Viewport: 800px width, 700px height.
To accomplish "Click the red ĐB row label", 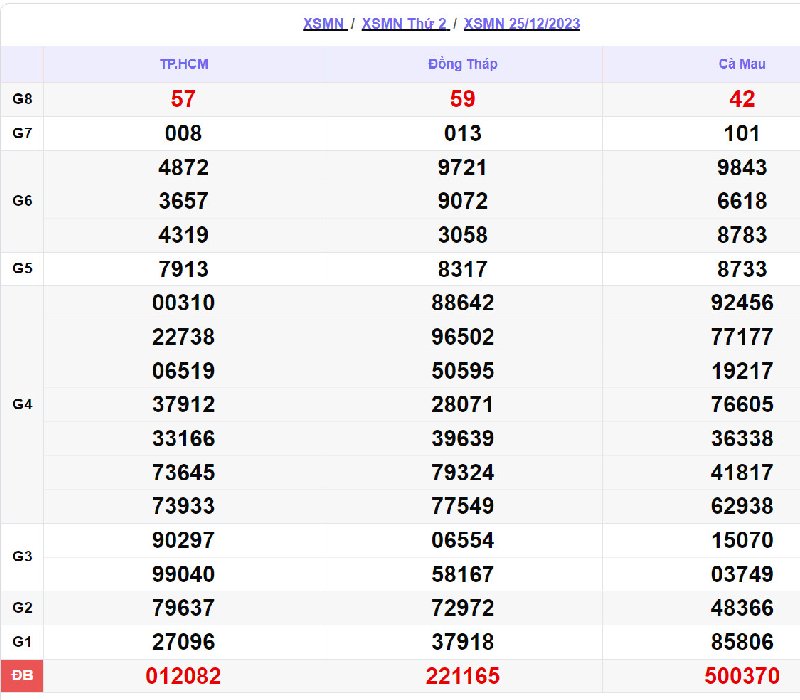I will (22, 677).
